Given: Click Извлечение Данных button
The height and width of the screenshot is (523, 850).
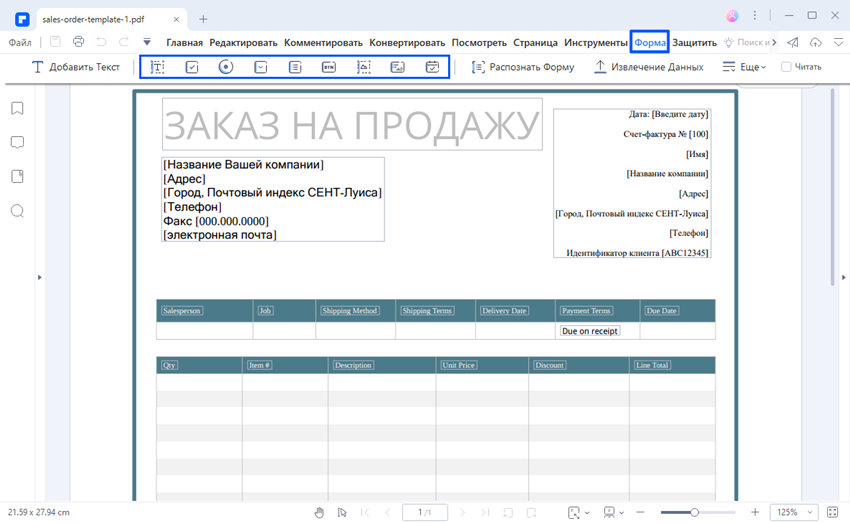Looking at the screenshot, I should pyautogui.click(x=649, y=67).
